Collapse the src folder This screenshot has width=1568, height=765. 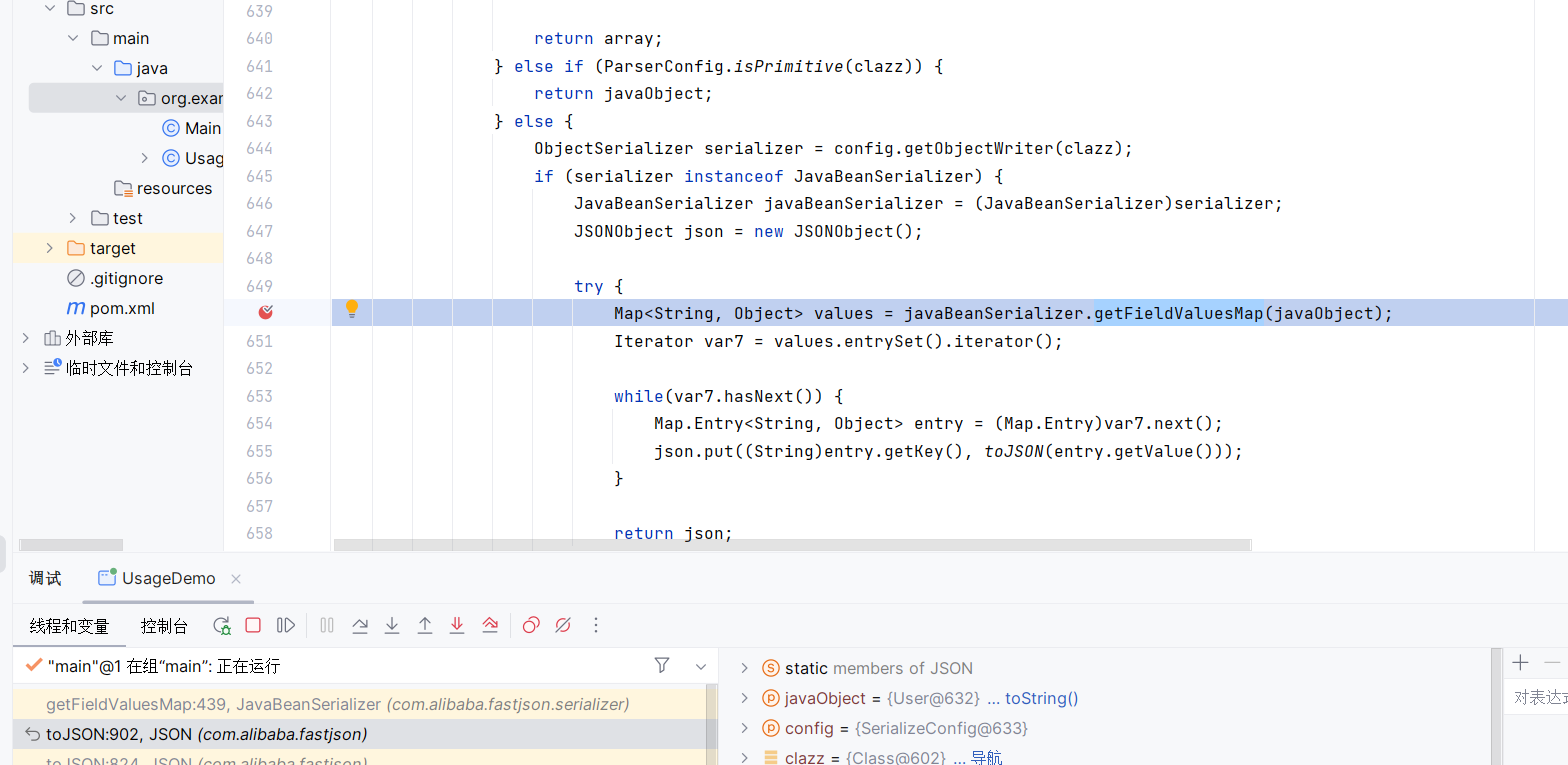click(x=49, y=8)
